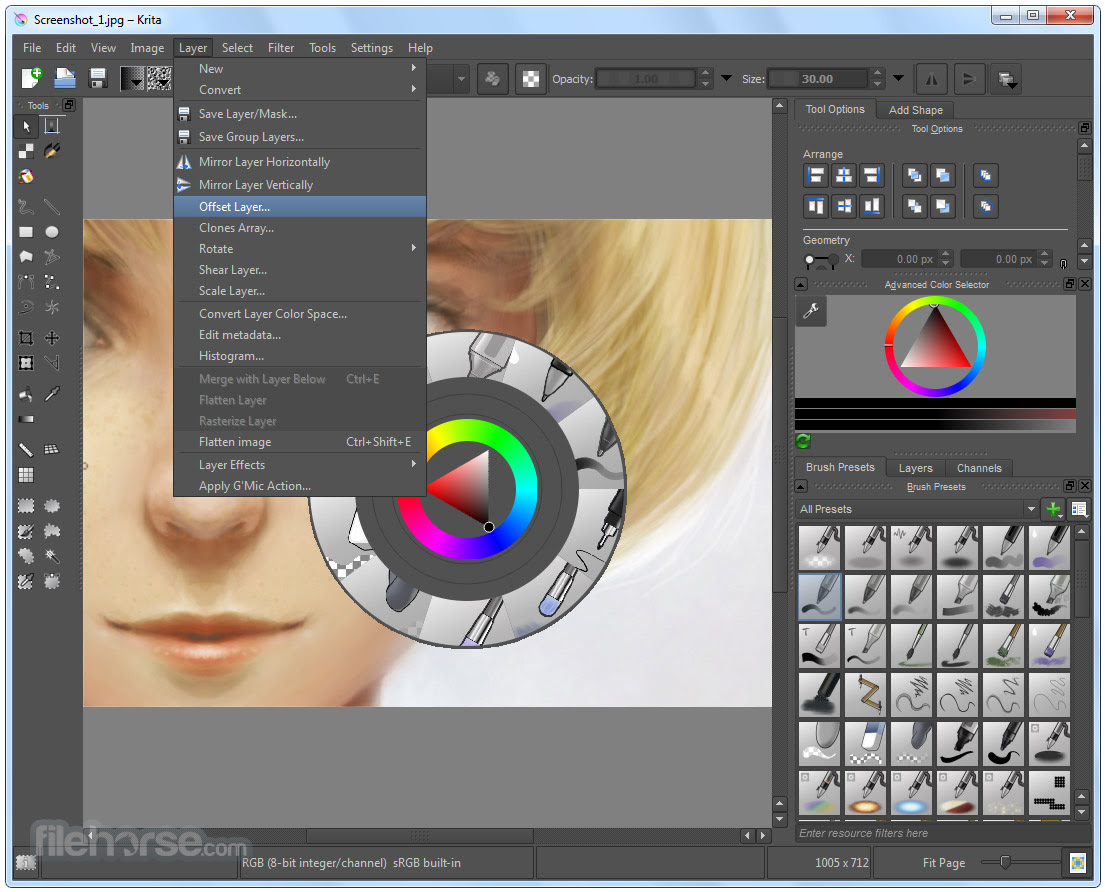
Task: Select the shape selection arrow tool
Action: click(26, 127)
